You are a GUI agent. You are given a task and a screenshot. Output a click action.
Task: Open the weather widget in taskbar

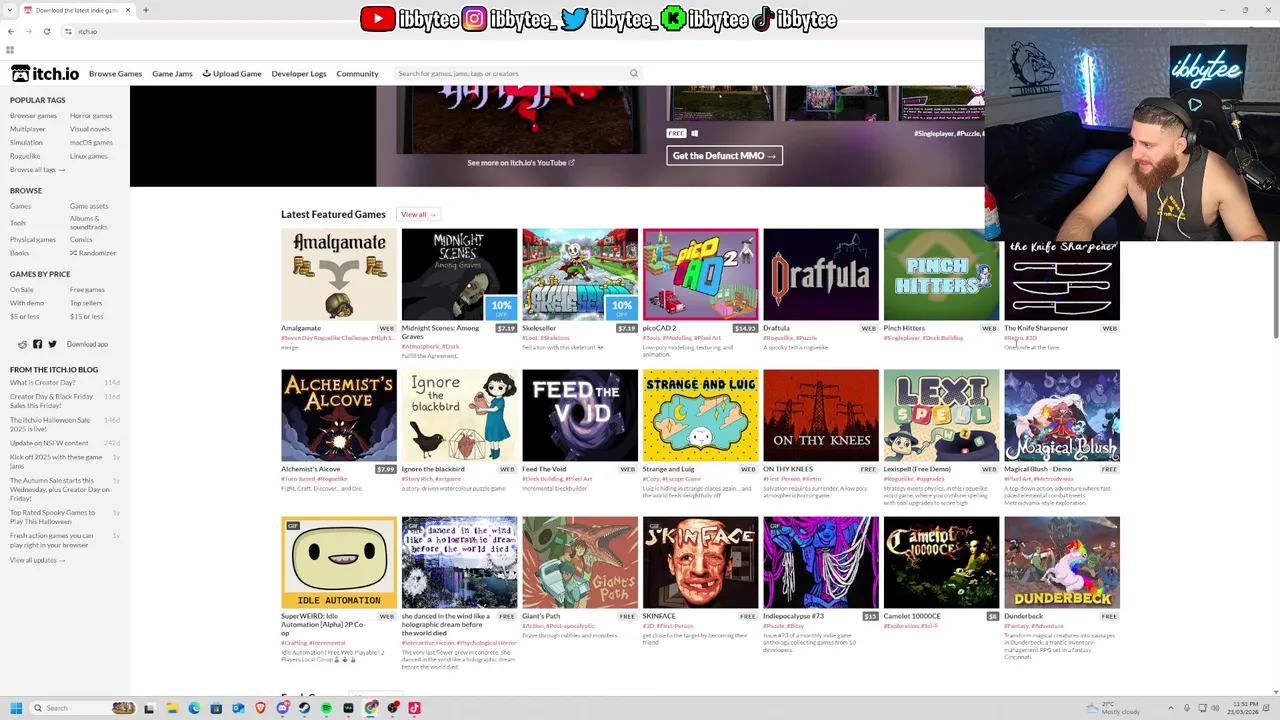click(1115, 708)
